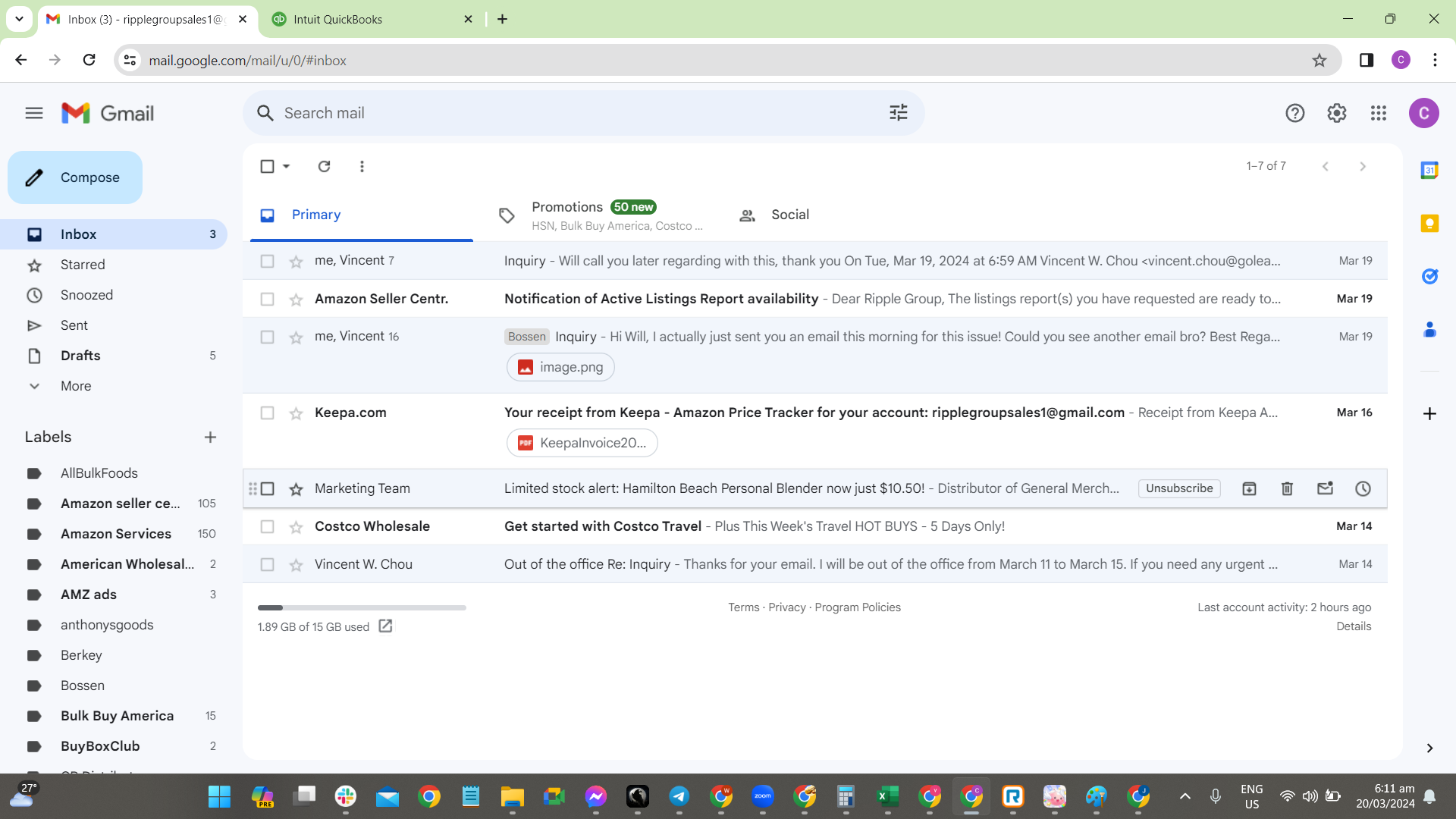Star the Costco Wholesale email
This screenshot has width=1456, height=819.
[x=296, y=527]
